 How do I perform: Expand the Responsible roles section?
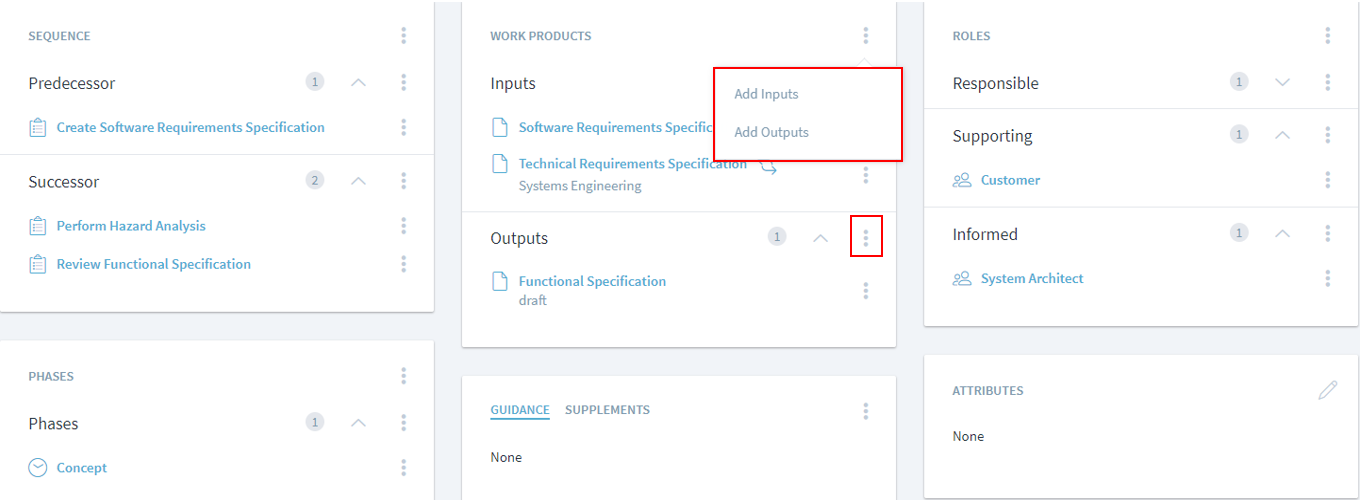click(1282, 82)
